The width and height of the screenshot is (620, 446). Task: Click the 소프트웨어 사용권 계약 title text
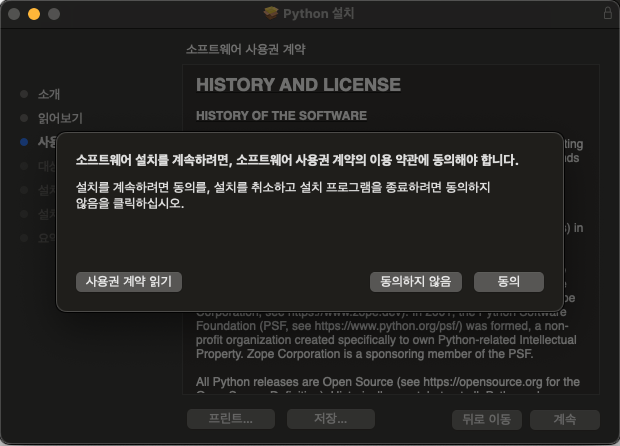(246, 49)
